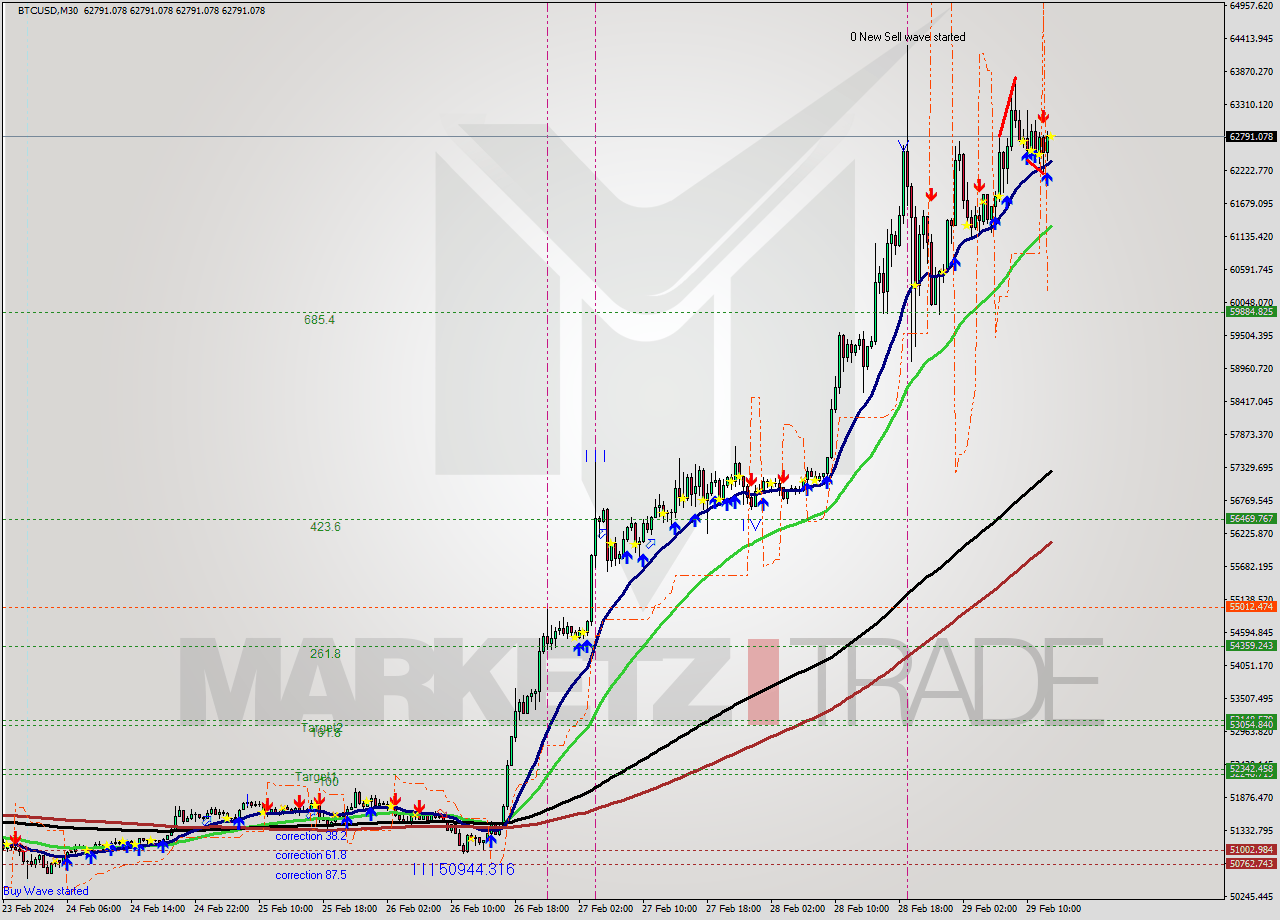
Task: Click price axis value 54051.170
Action: [1251, 666]
